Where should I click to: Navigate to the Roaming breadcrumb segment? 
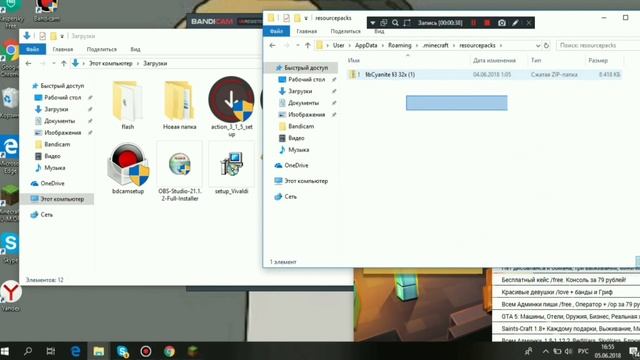point(400,45)
